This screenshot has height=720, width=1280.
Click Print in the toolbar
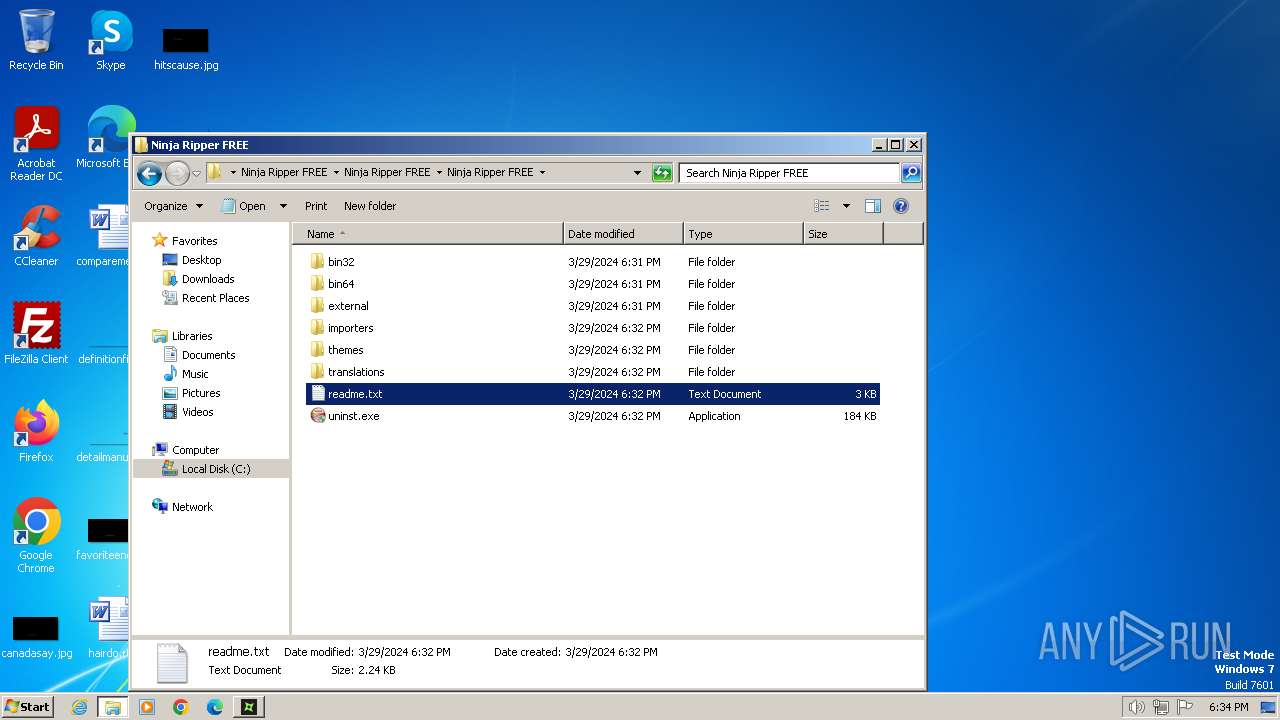point(316,206)
